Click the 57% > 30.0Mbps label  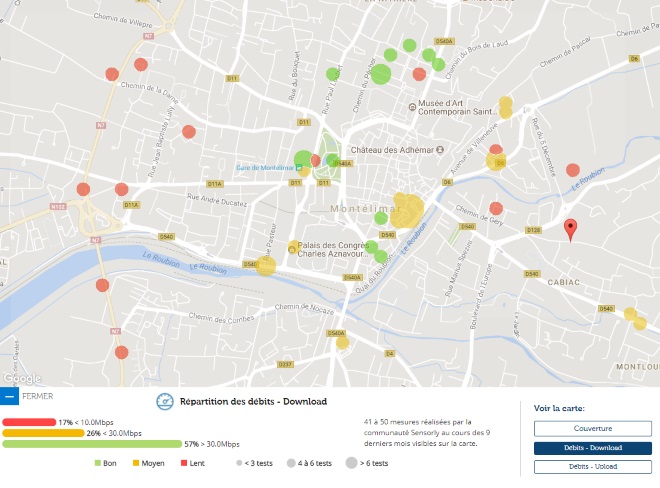(x=212, y=444)
